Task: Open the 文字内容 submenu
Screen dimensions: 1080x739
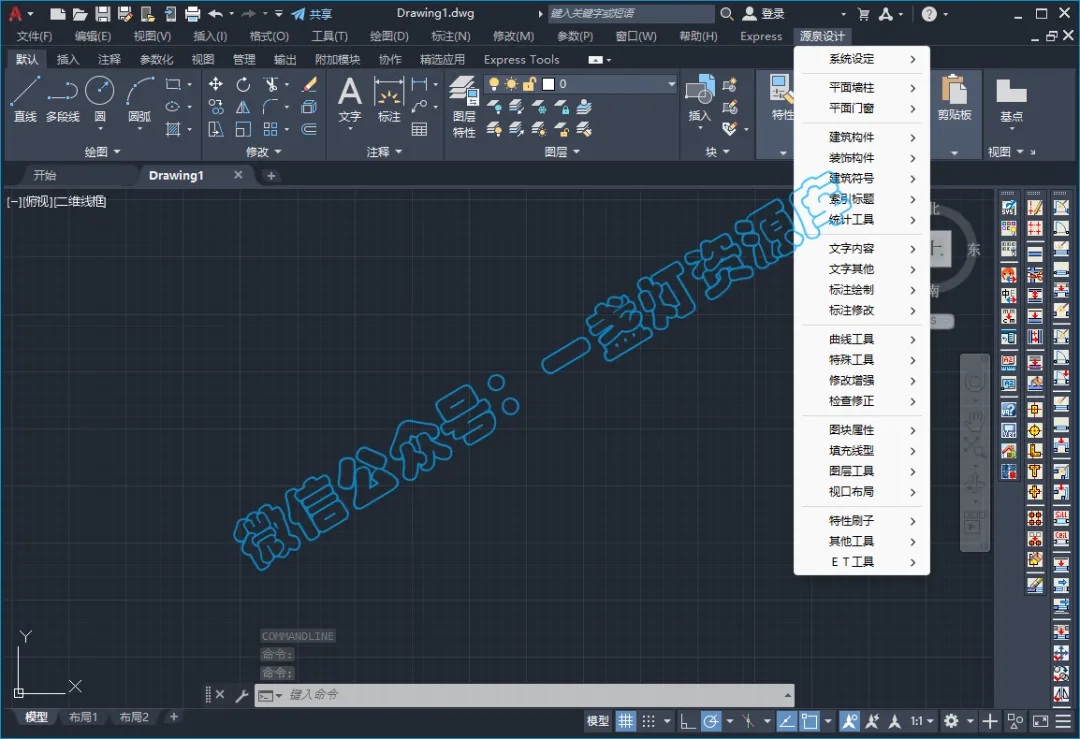Action: pos(862,249)
